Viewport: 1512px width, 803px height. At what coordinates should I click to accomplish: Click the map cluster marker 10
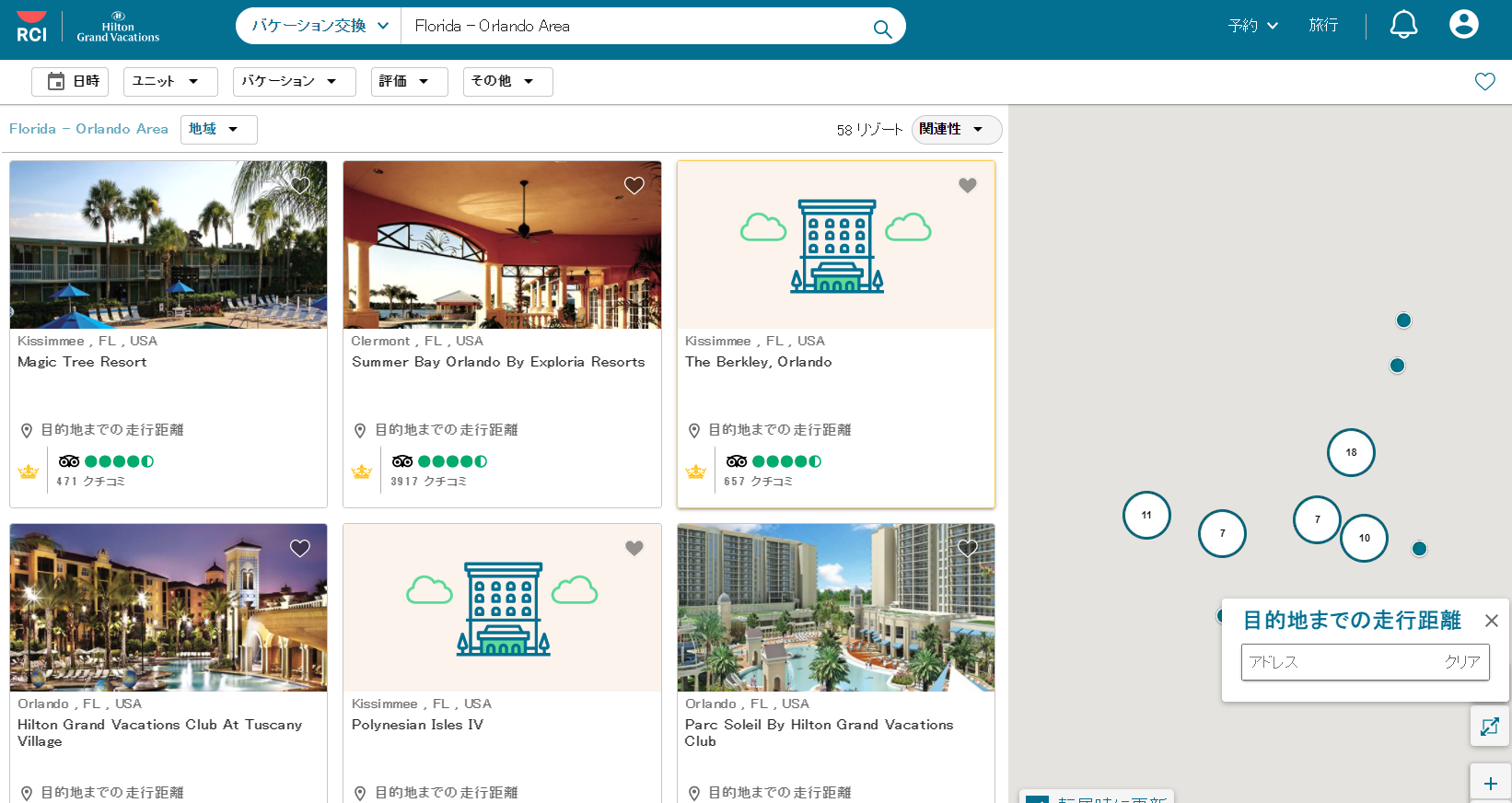pyautogui.click(x=1365, y=538)
